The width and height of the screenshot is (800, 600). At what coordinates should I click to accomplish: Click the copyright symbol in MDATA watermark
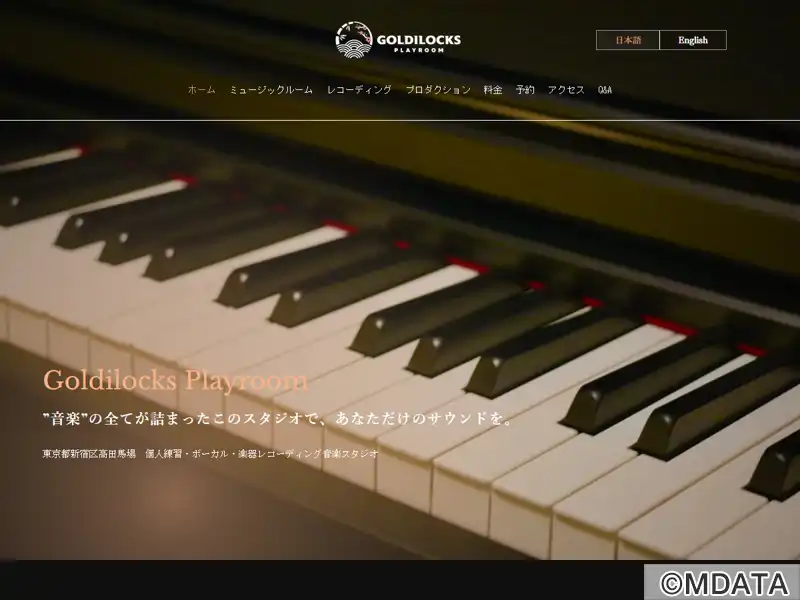point(670,584)
